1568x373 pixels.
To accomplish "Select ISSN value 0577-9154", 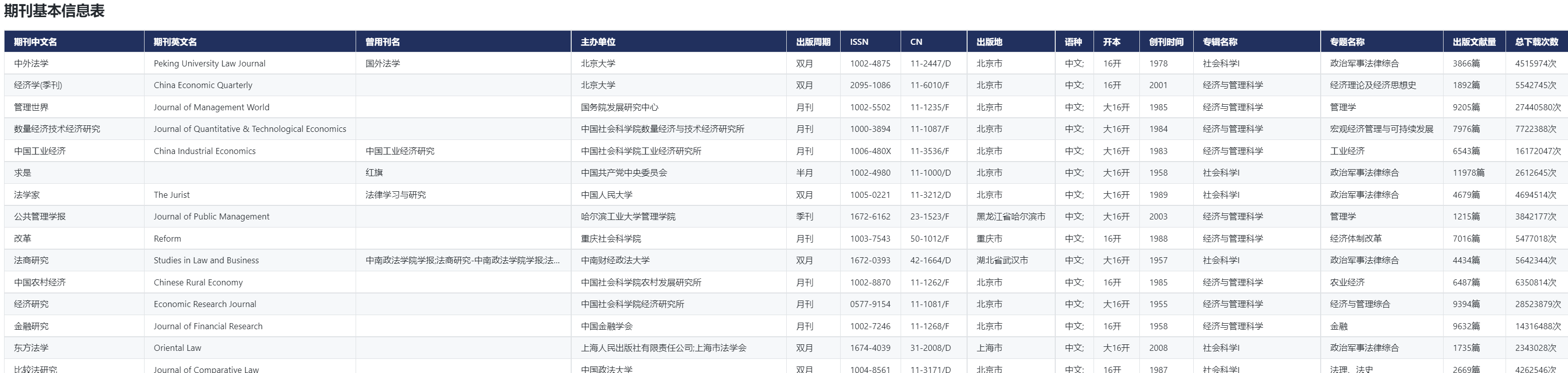I will tap(870, 304).
